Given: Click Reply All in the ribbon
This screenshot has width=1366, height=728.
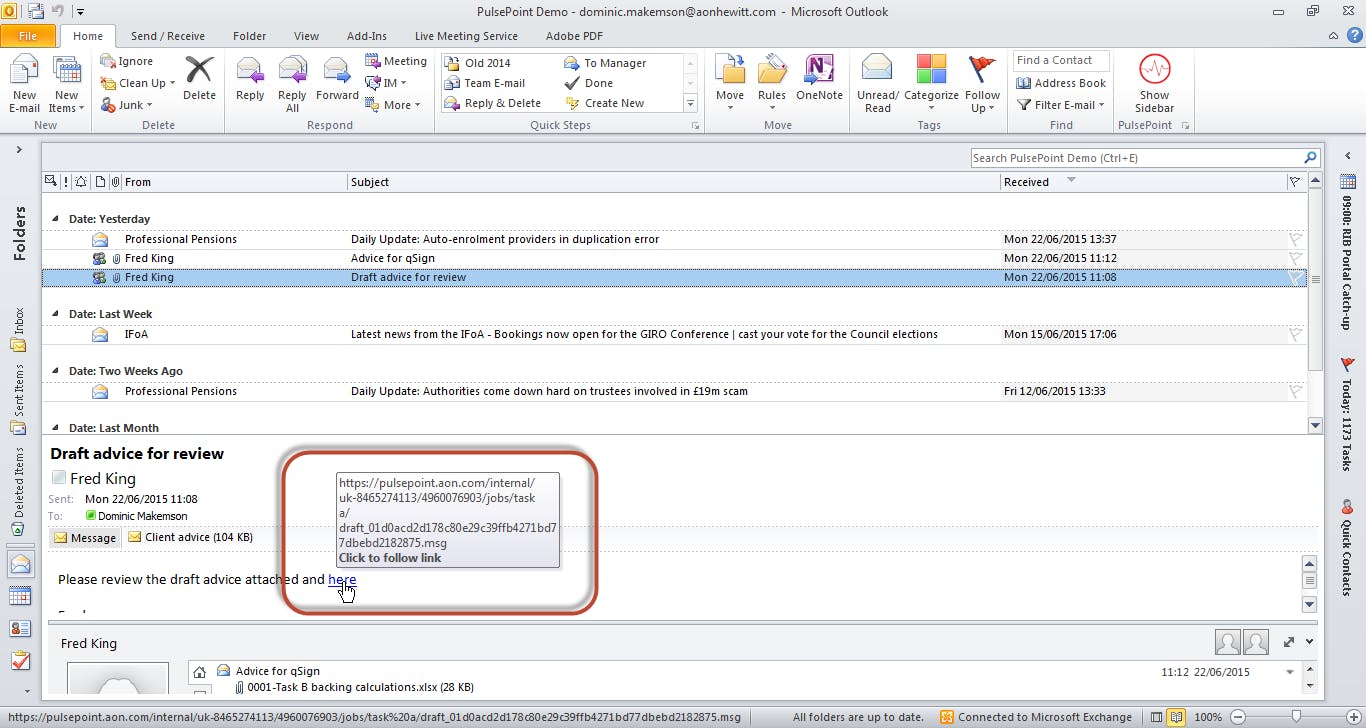Looking at the screenshot, I should click(293, 85).
